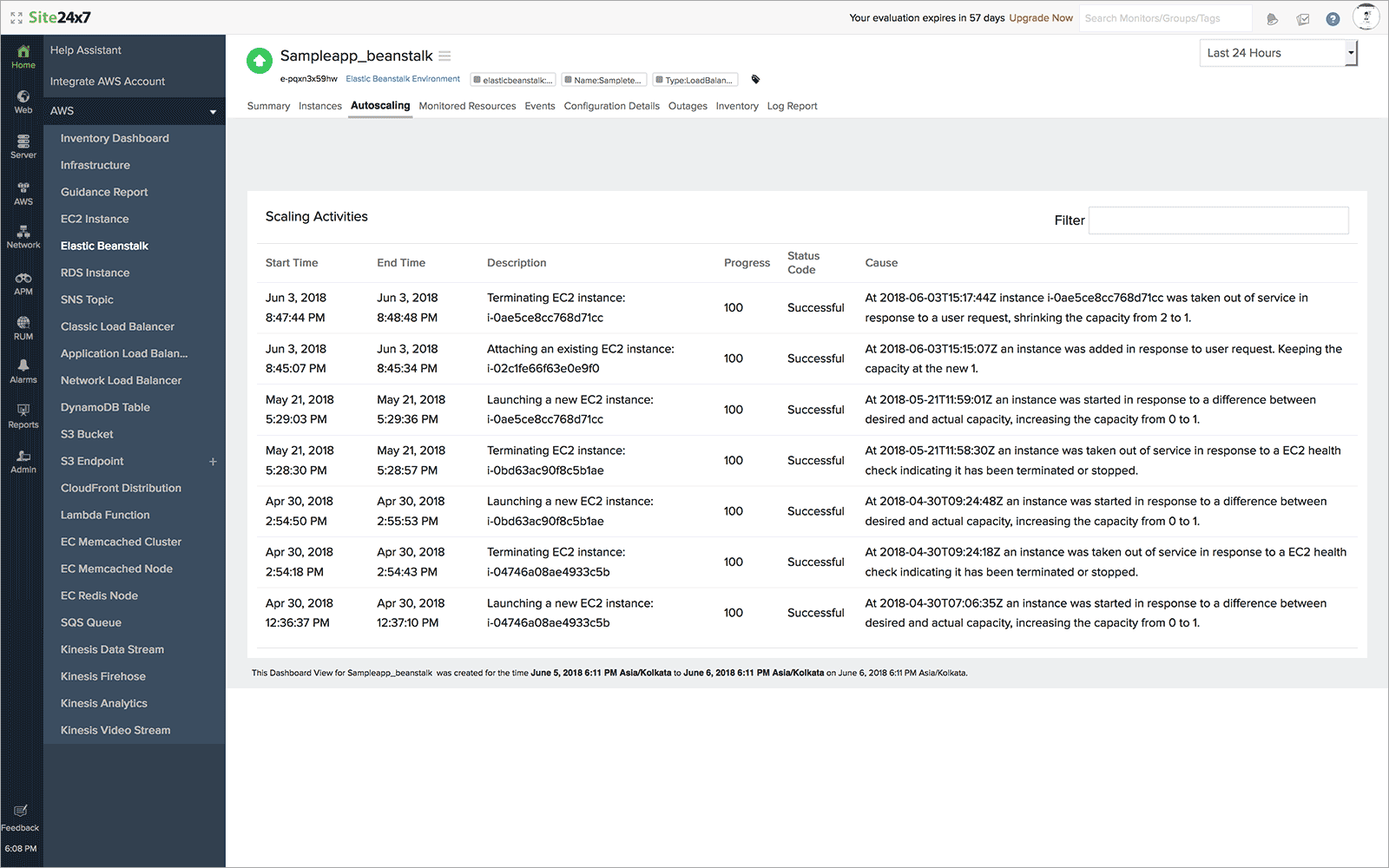Viewport: 1389px width, 868px height.
Task: Click the Upgrade Now link
Action: pyautogui.click(x=1040, y=18)
